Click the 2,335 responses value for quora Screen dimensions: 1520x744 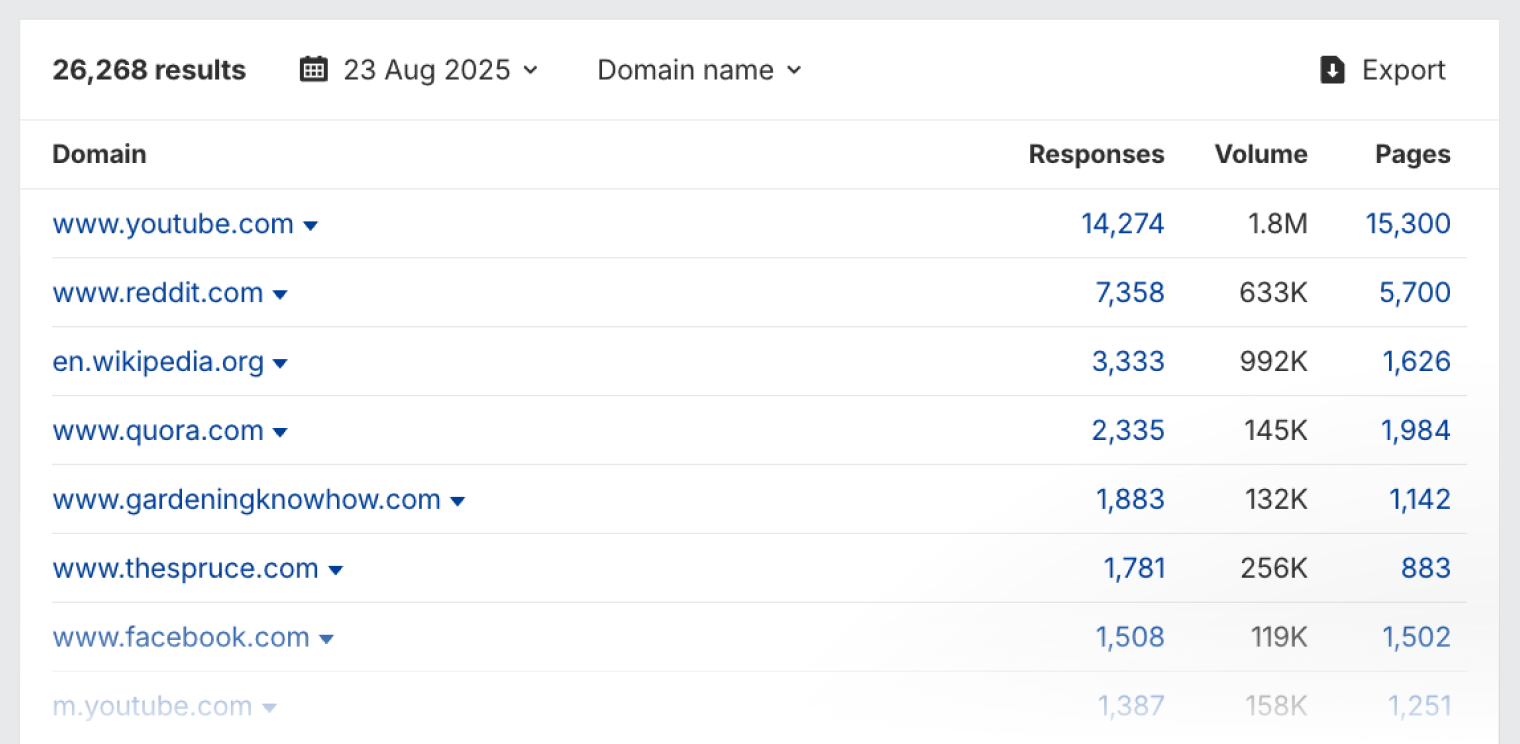(x=1128, y=431)
